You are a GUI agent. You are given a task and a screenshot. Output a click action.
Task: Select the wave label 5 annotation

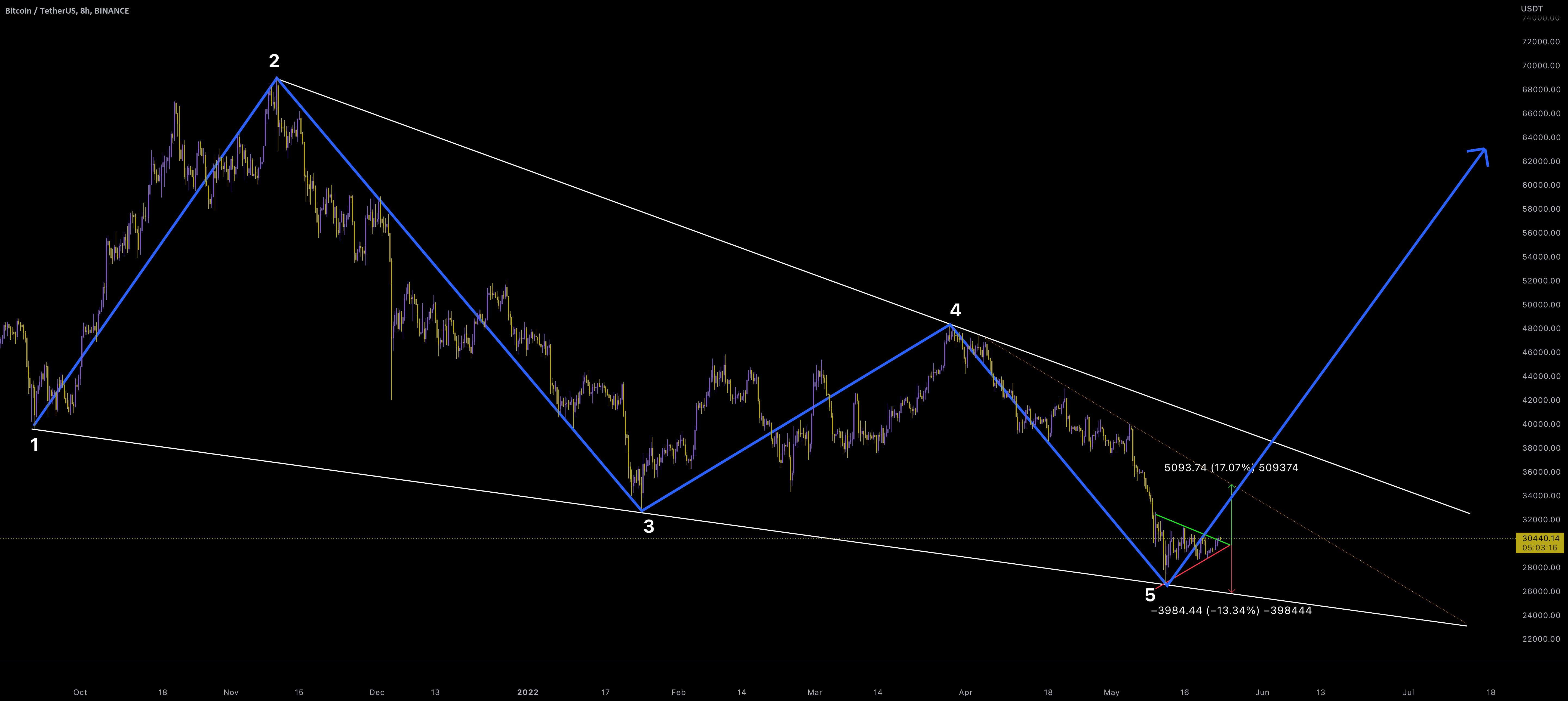click(x=1150, y=595)
